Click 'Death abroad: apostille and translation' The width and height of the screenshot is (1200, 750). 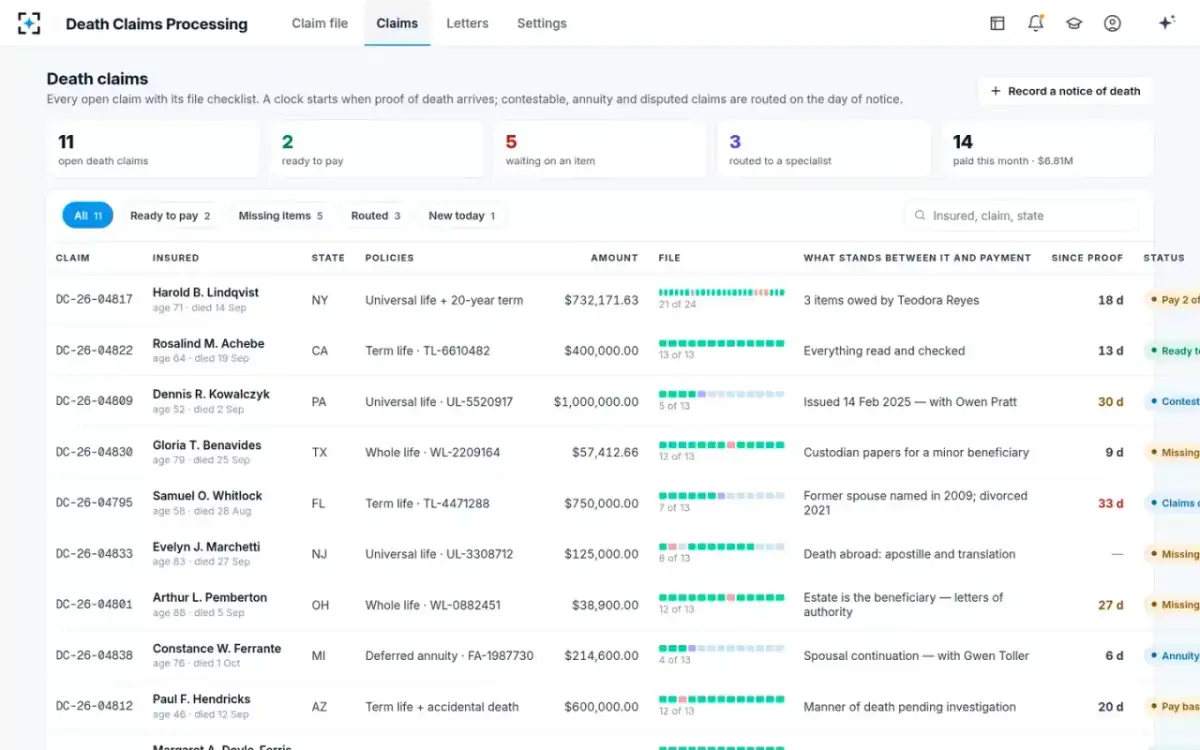[x=910, y=554]
